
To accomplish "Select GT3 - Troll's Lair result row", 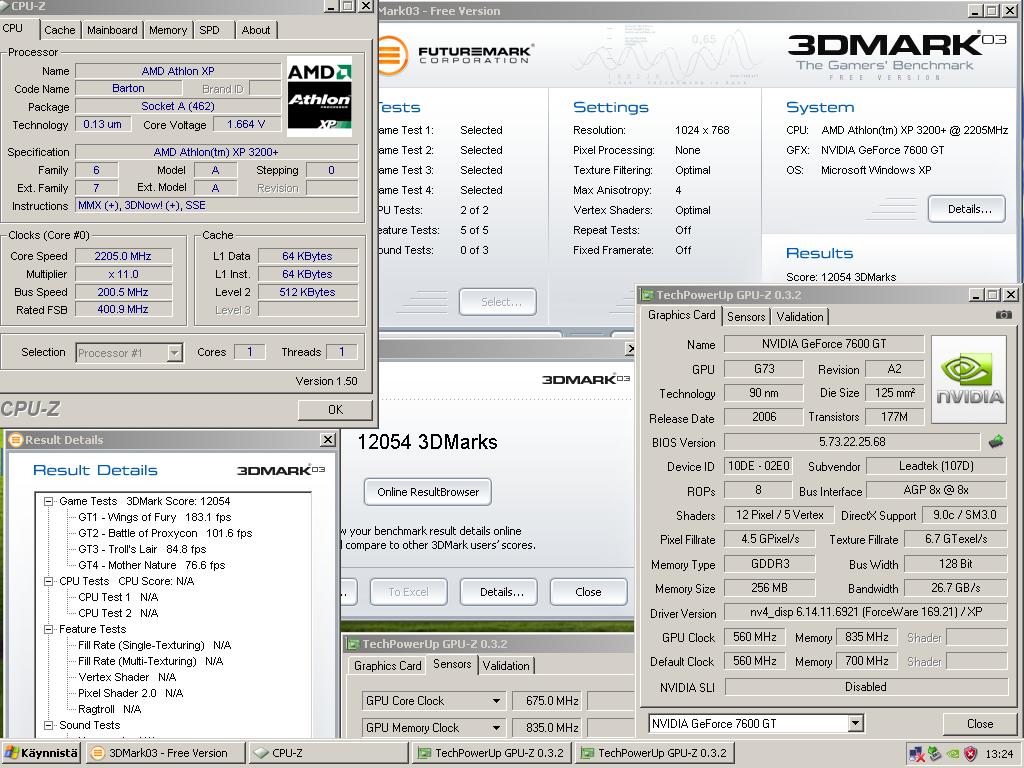I will click(x=142, y=549).
